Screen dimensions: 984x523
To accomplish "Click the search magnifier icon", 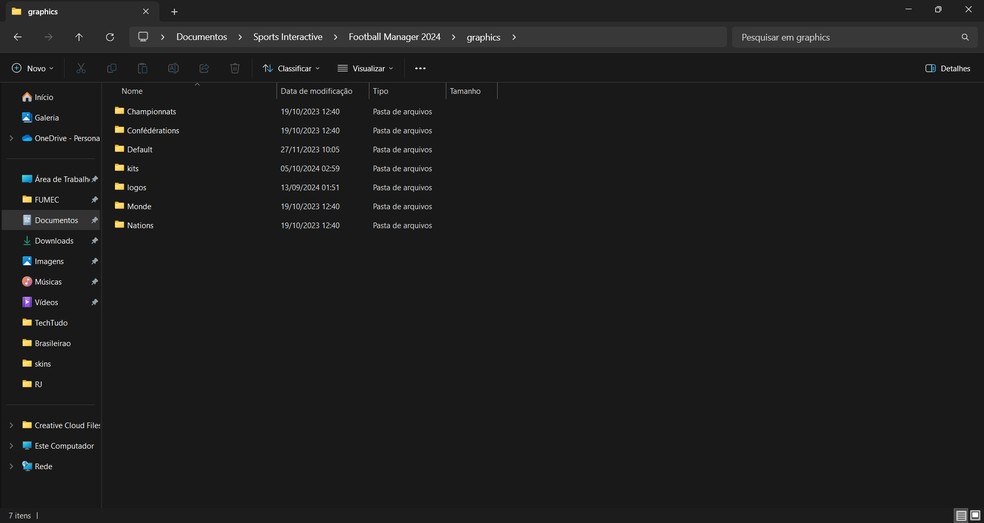I will (964, 37).
